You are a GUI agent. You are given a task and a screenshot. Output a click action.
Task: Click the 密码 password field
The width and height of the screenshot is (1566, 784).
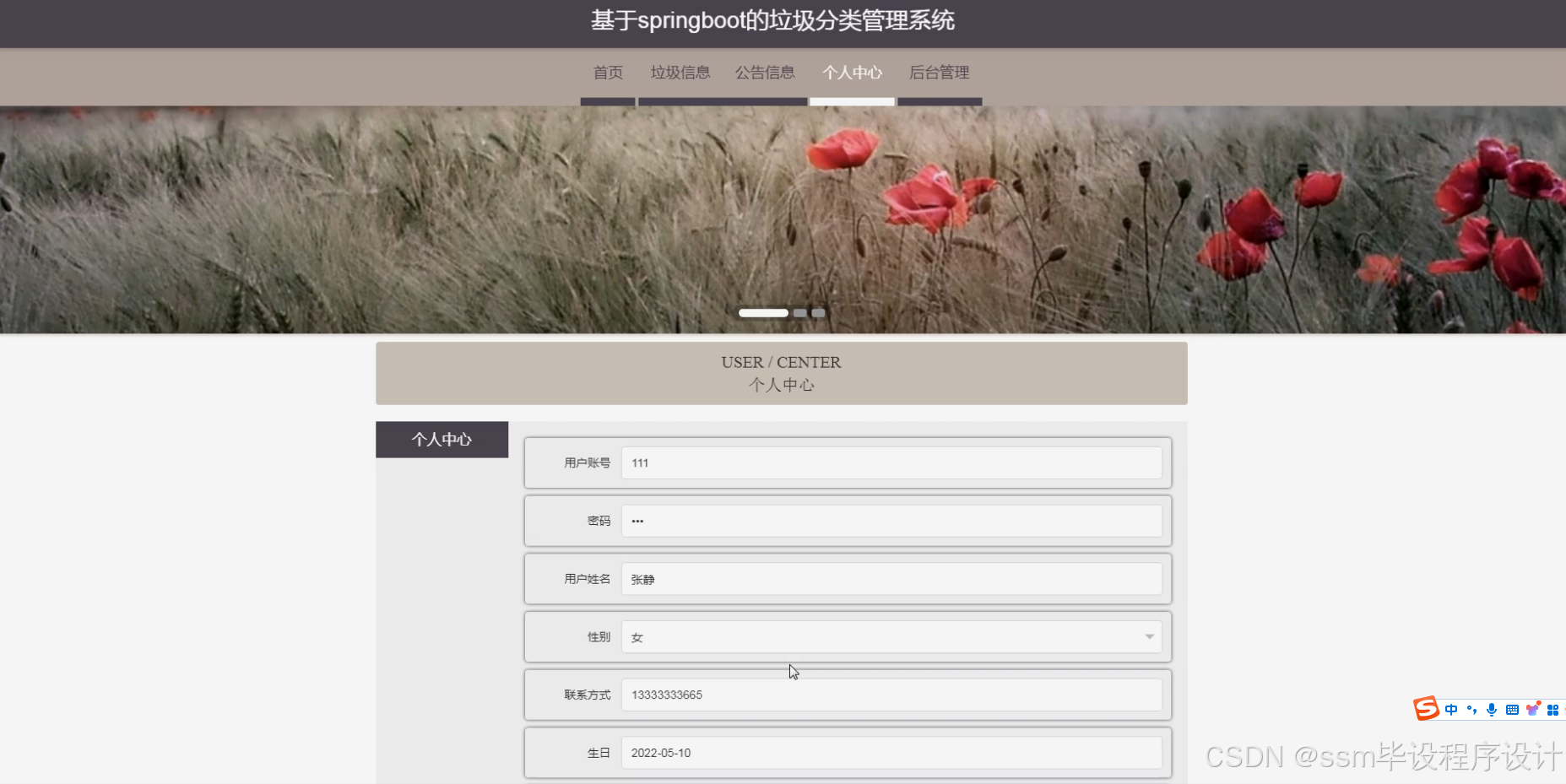point(892,520)
